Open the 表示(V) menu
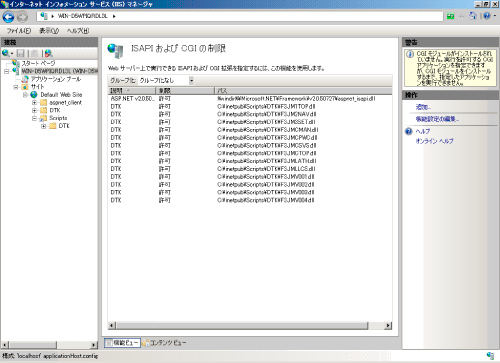Image resolution: width=500 pixels, height=363 pixels. [x=49, y=31]
